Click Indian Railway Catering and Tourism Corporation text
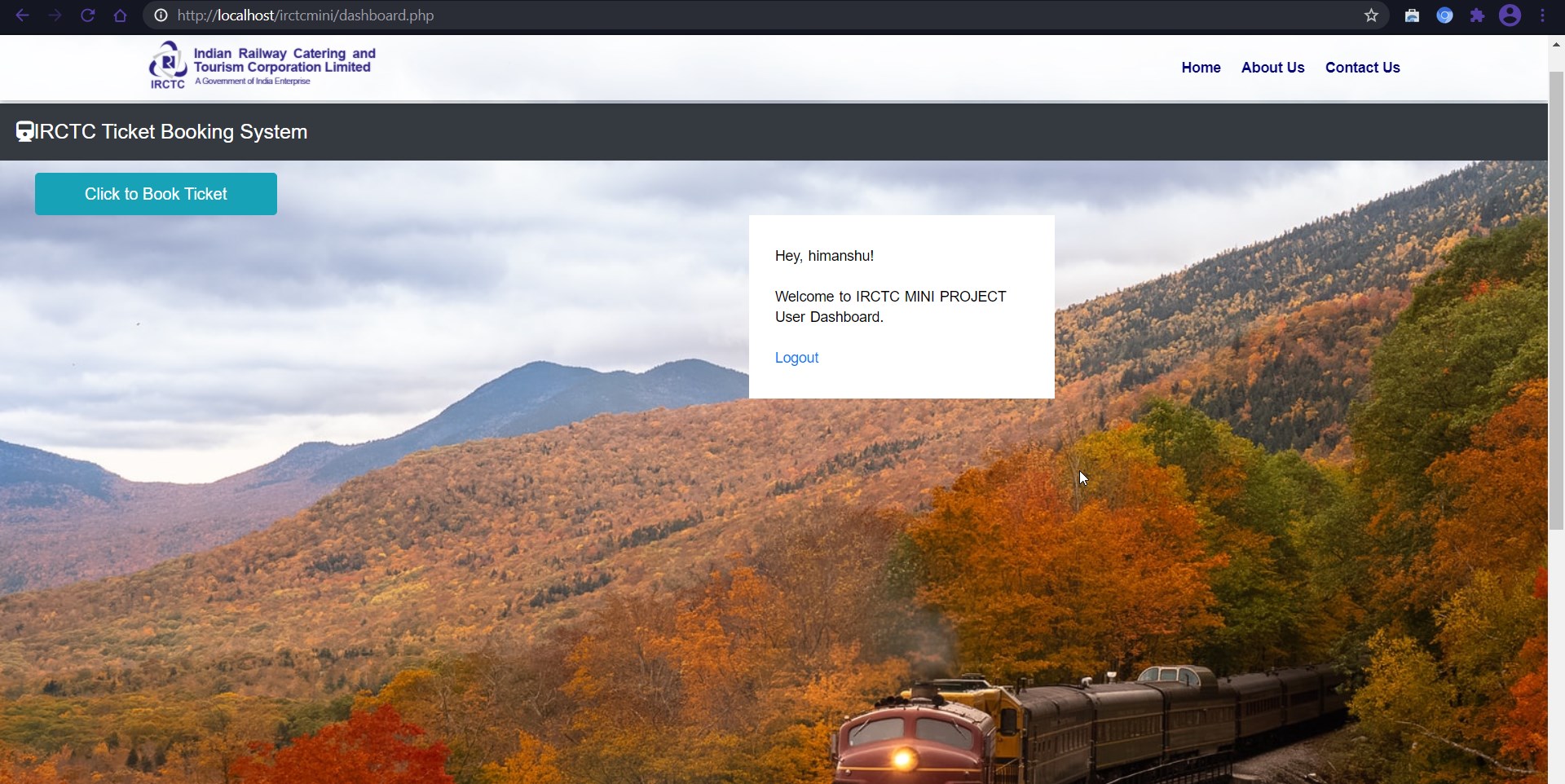This screenshot has width=1565, height=784. 284,60
